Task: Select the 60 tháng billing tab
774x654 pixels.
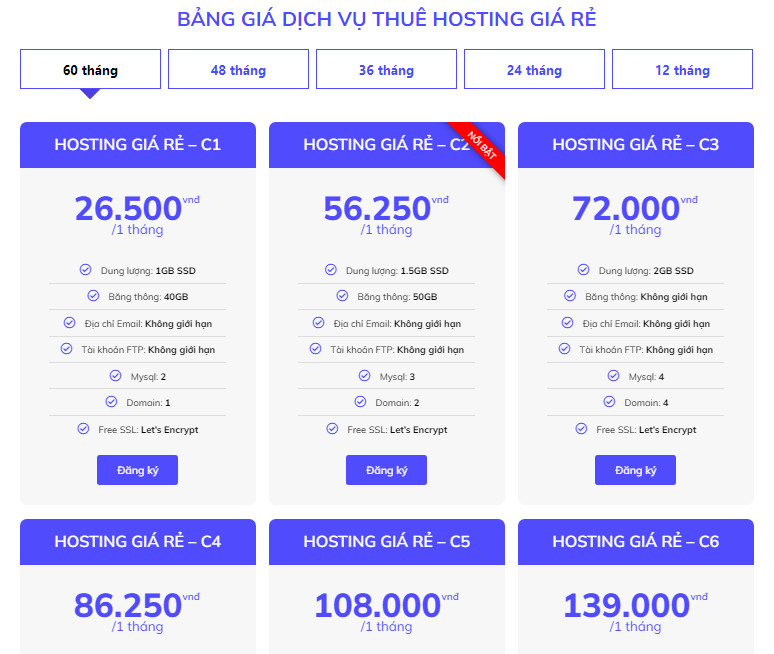Action: click(x=90, y=70)
